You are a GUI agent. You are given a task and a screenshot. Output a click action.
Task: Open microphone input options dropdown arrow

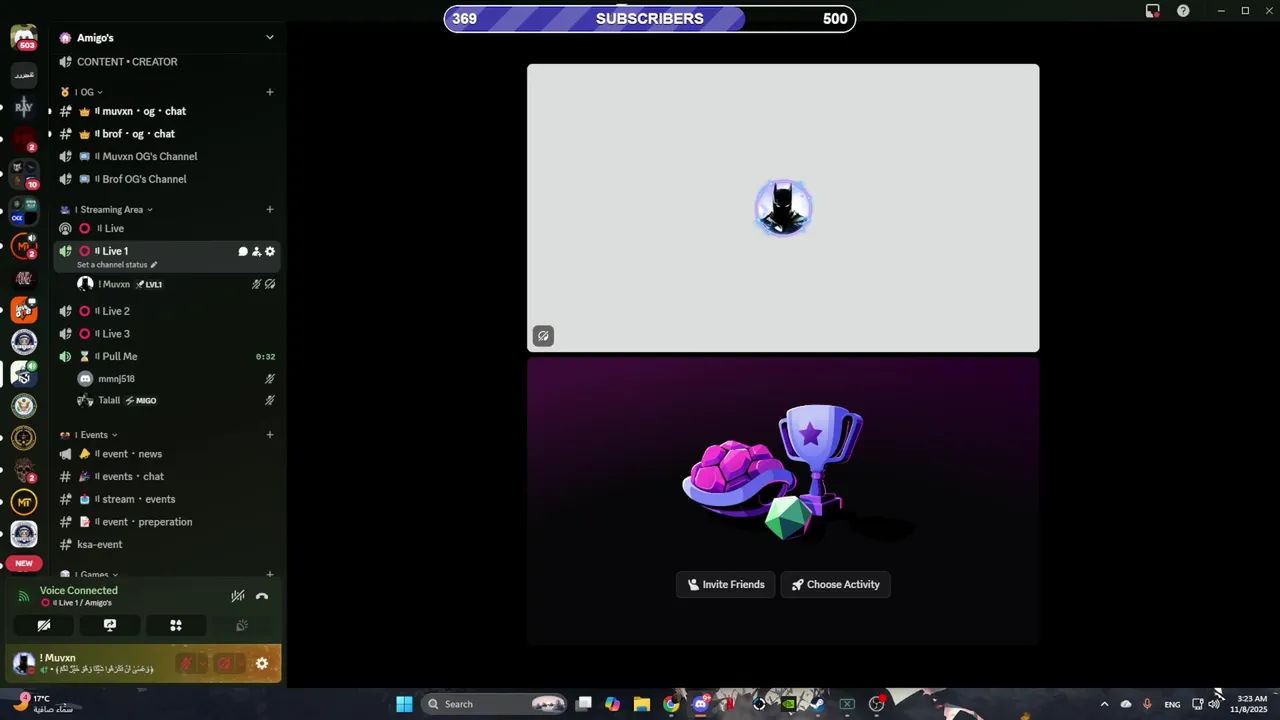(201, 664)
